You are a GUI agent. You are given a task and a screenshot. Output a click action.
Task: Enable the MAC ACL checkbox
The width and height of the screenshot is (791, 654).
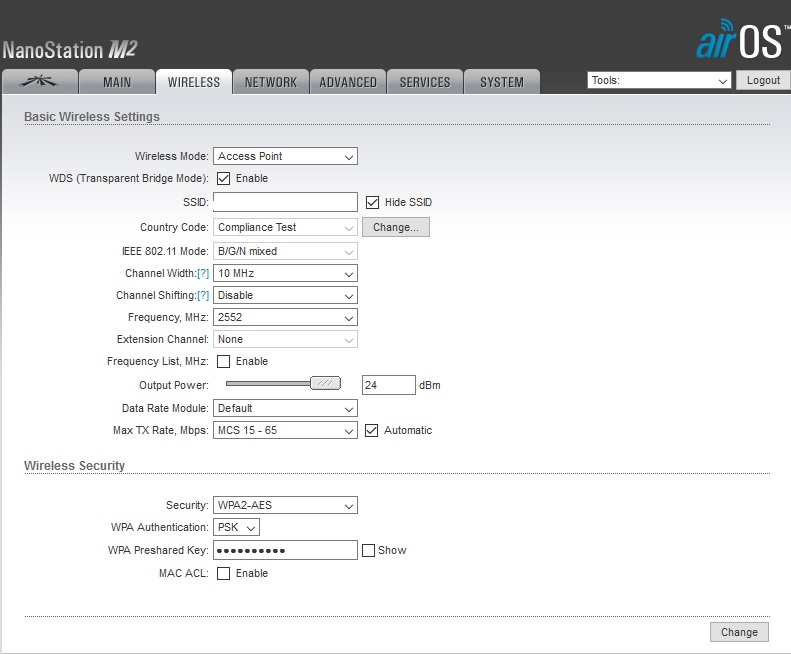[224, 574]
